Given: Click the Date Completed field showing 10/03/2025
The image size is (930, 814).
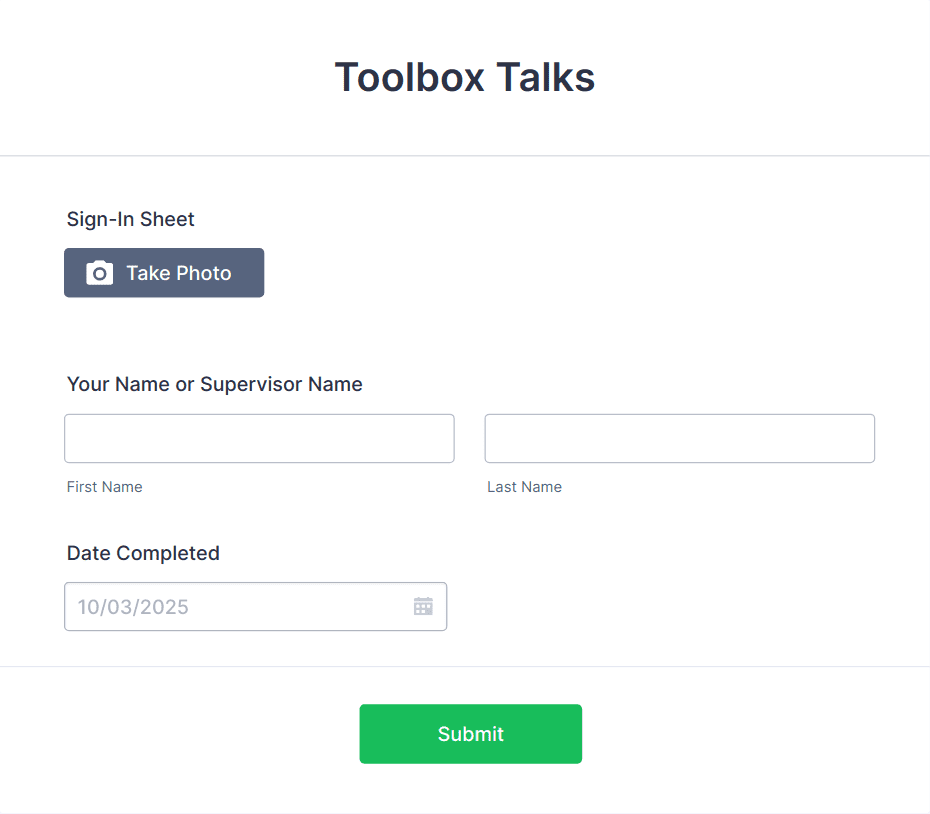Looking at the screenshot, I should click(x=230, y=606).
